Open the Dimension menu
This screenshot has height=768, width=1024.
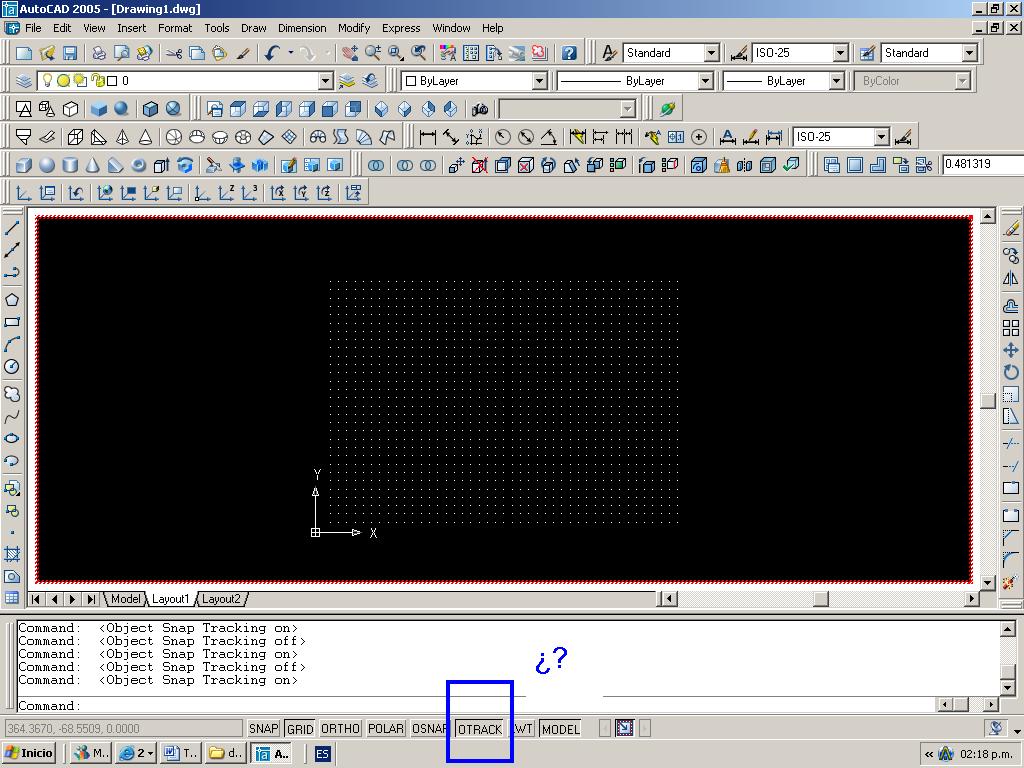point(302,28)
